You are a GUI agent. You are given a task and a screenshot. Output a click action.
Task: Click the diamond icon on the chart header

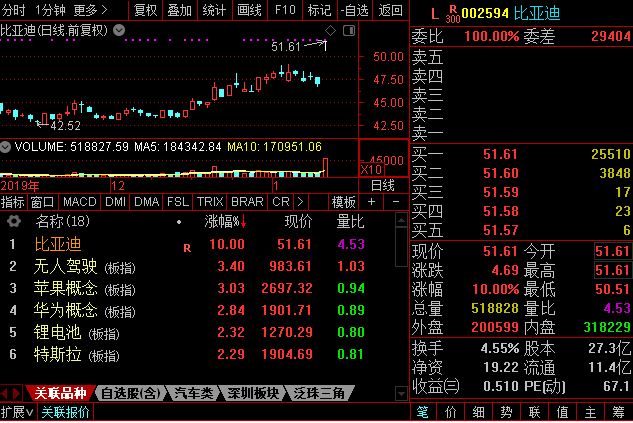point(330,31)
